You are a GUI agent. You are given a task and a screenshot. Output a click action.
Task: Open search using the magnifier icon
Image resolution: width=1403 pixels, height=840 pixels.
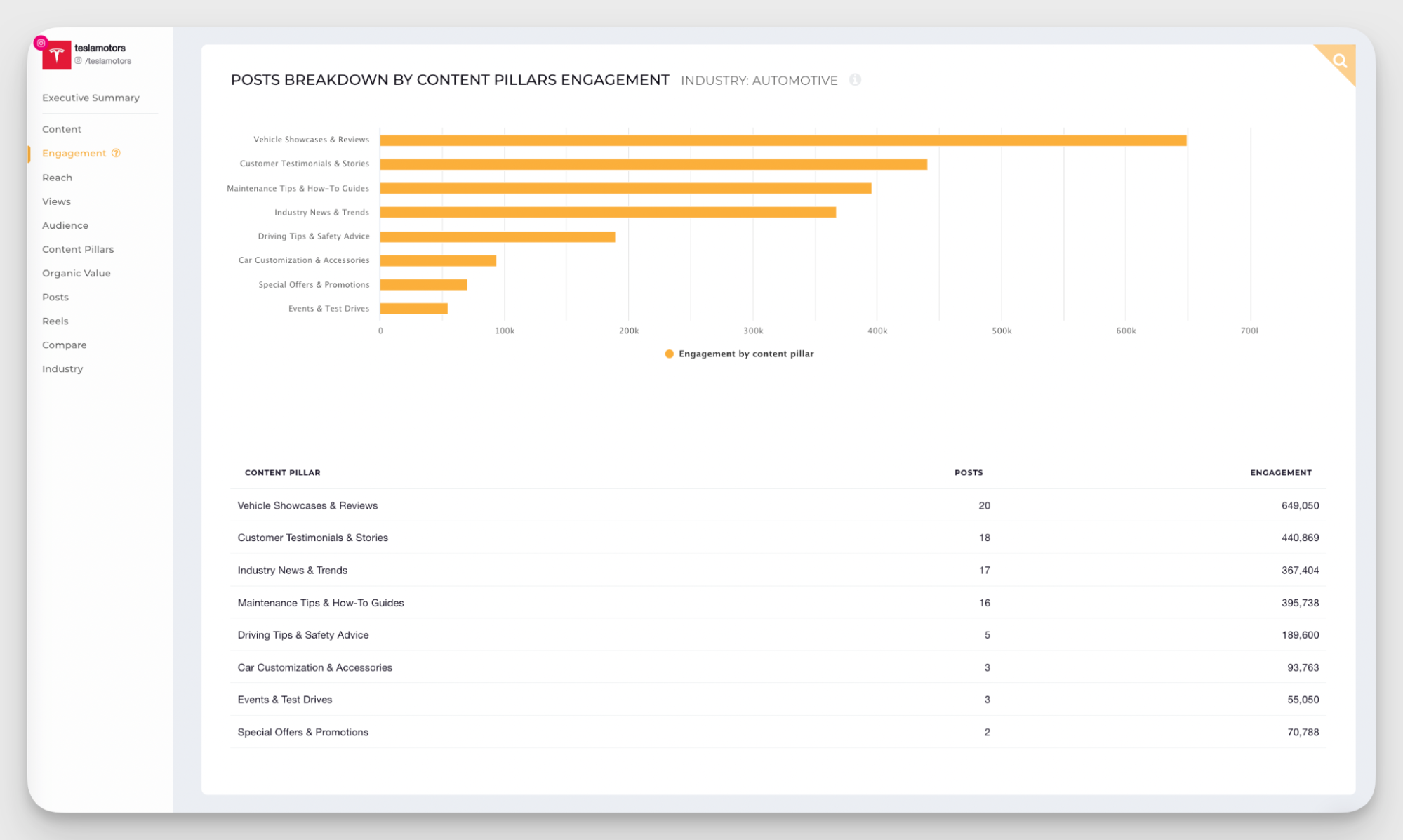(x=1339, y=60)
